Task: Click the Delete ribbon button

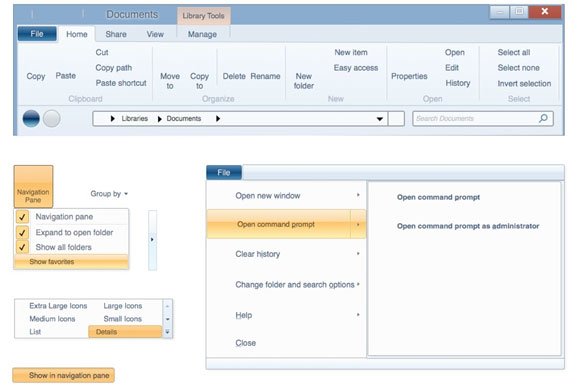Action: pos(234,76)
